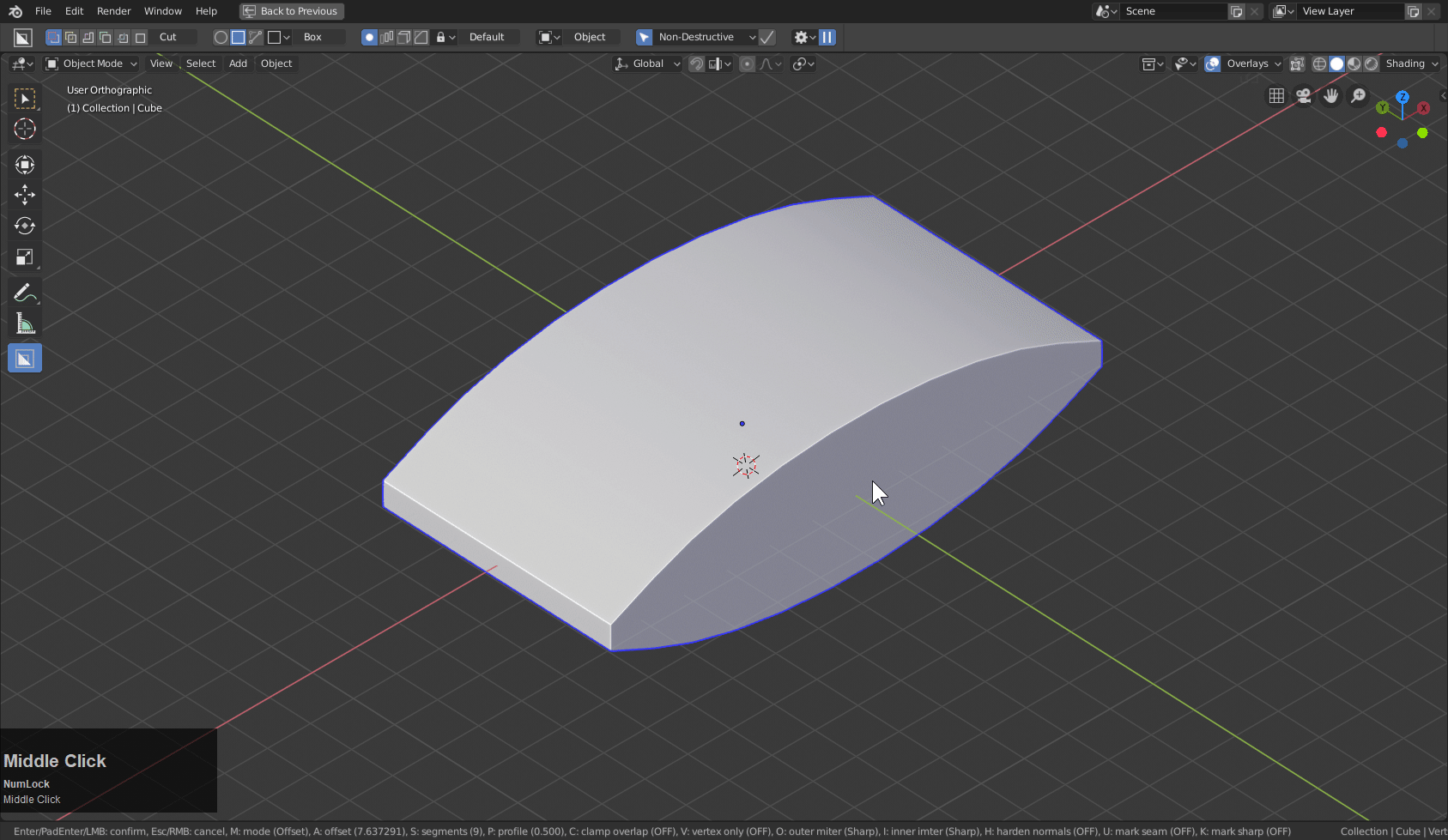
Task: Click the blue Z axis gizmo handle
Action: pos(1403,97)
